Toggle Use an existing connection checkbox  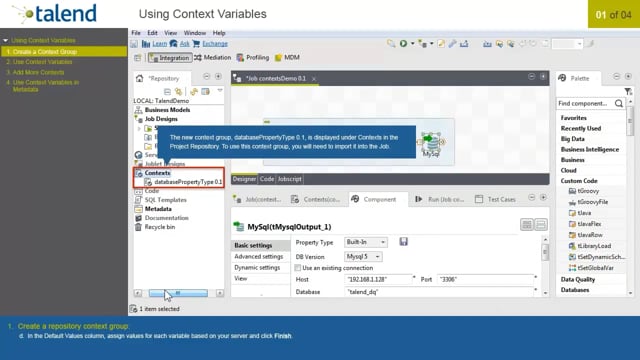point(298,268)
